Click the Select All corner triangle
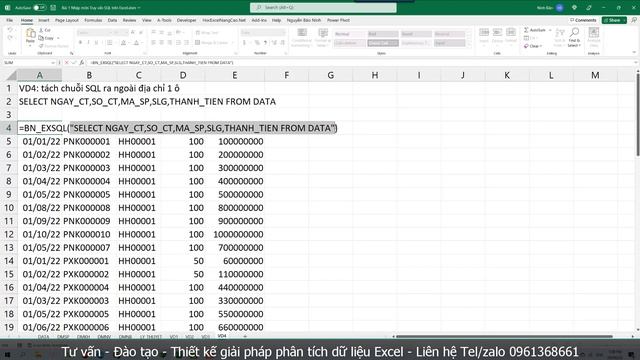The image size is (640, 360). (11, 76)
